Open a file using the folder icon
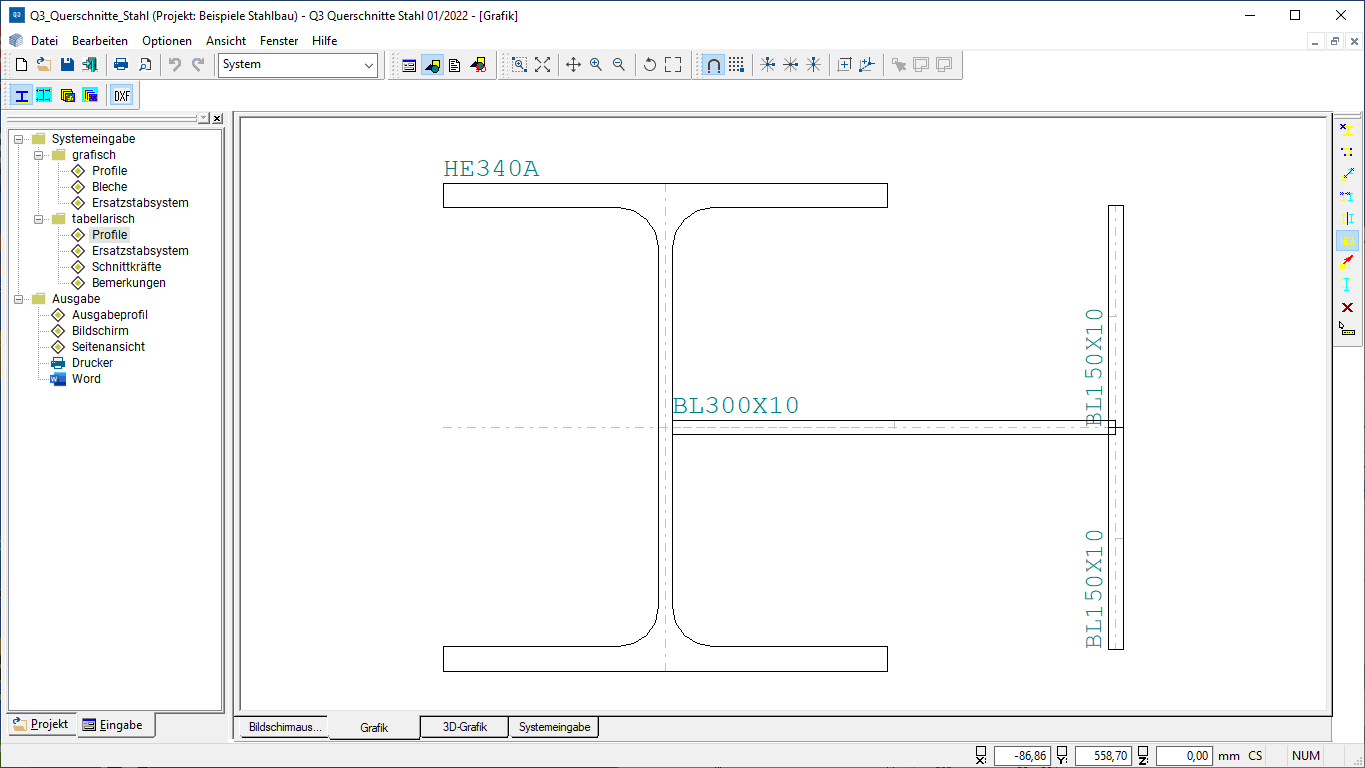This screenshot has height=768, width=1365. coord(44,64)
